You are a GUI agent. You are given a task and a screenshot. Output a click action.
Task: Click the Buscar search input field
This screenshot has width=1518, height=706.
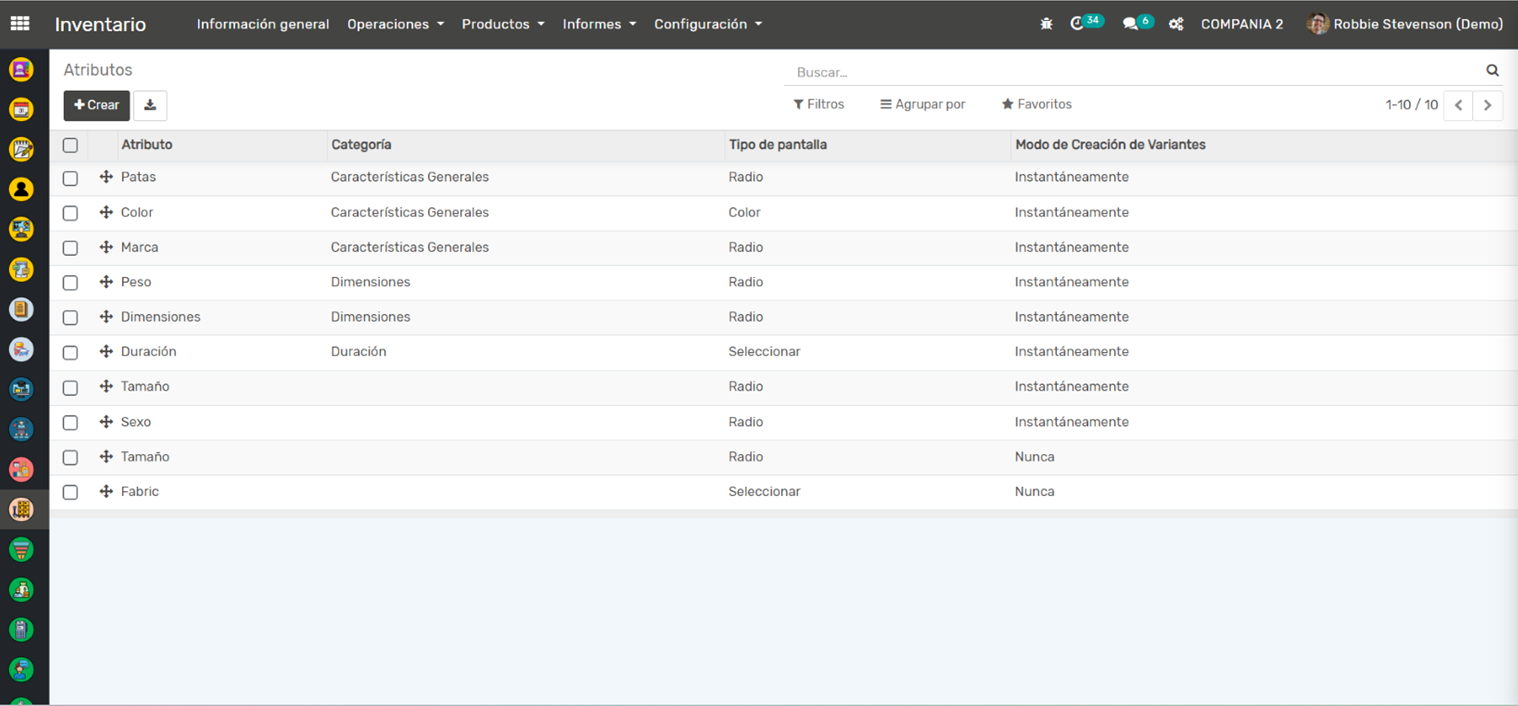(x=1135, y=72)
